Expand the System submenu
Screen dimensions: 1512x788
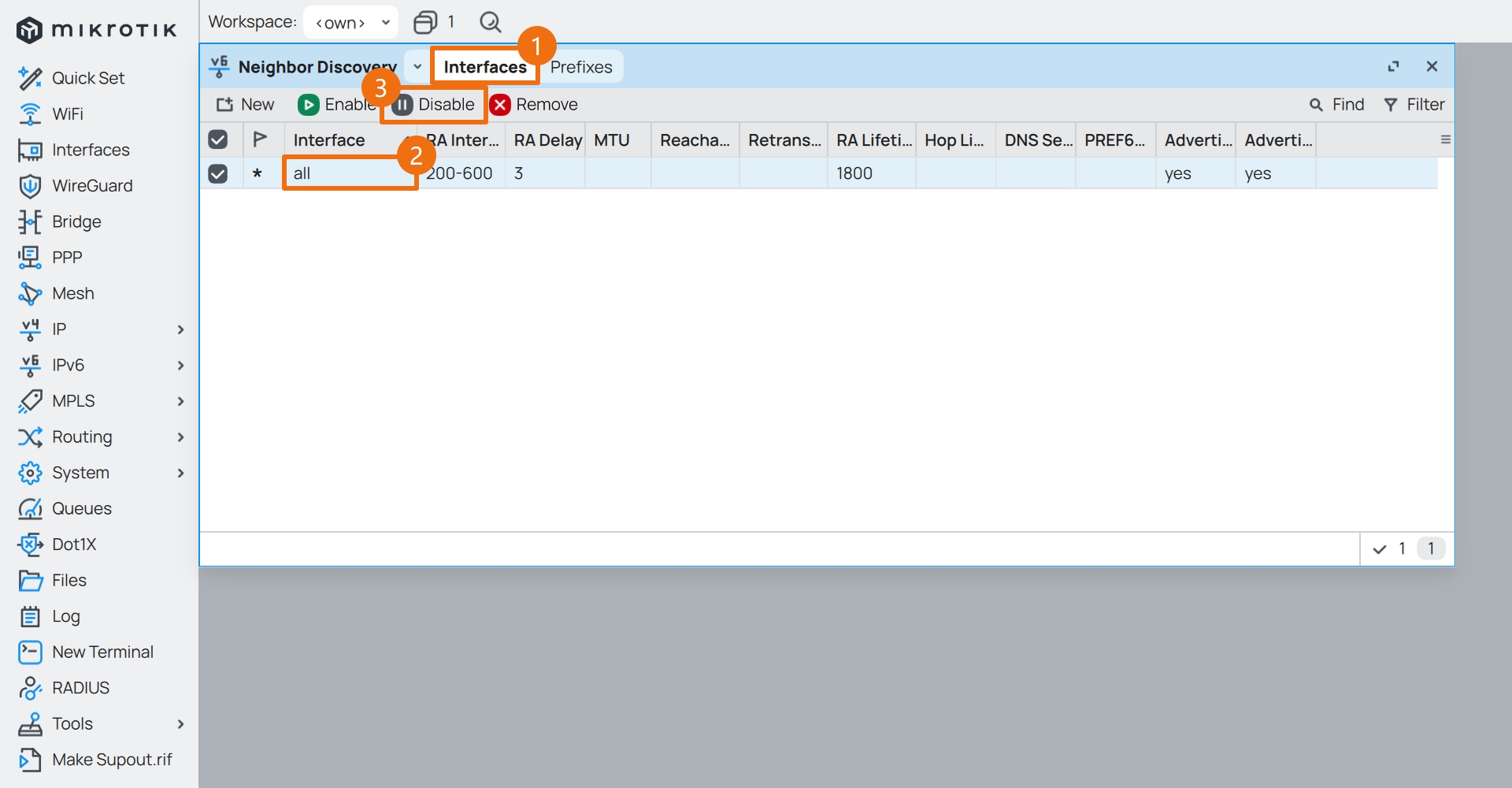(180, 473)
